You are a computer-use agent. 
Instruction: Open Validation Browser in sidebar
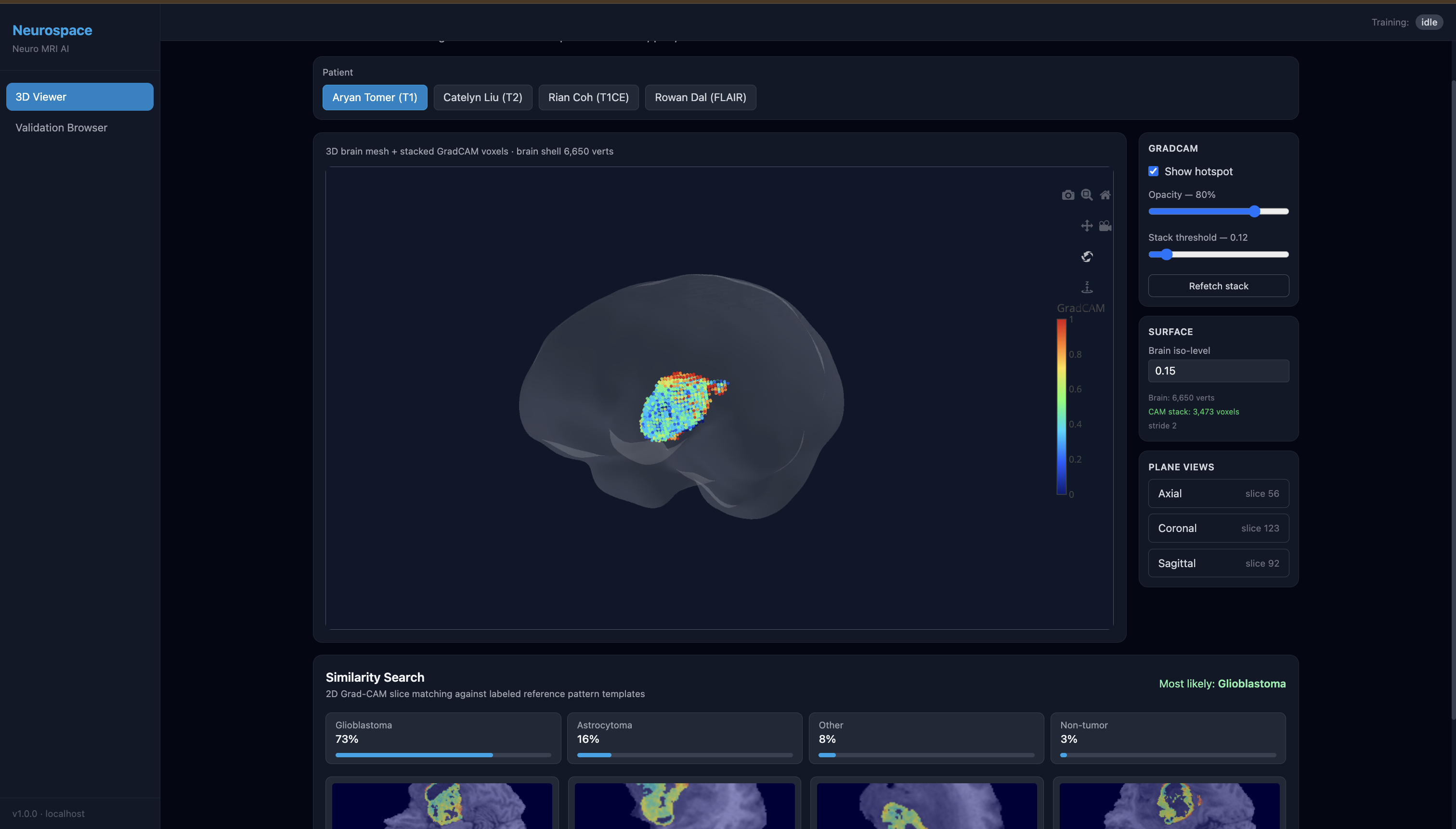tap(62, 128)
